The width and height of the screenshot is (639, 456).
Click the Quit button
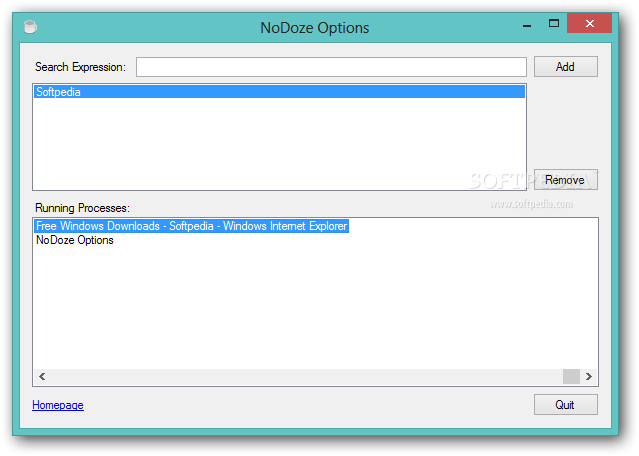(x=566, y=405)
